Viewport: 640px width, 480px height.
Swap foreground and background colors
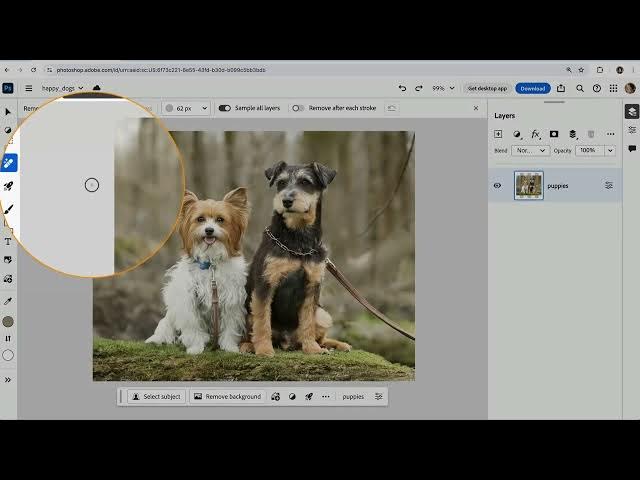(8, 338)
